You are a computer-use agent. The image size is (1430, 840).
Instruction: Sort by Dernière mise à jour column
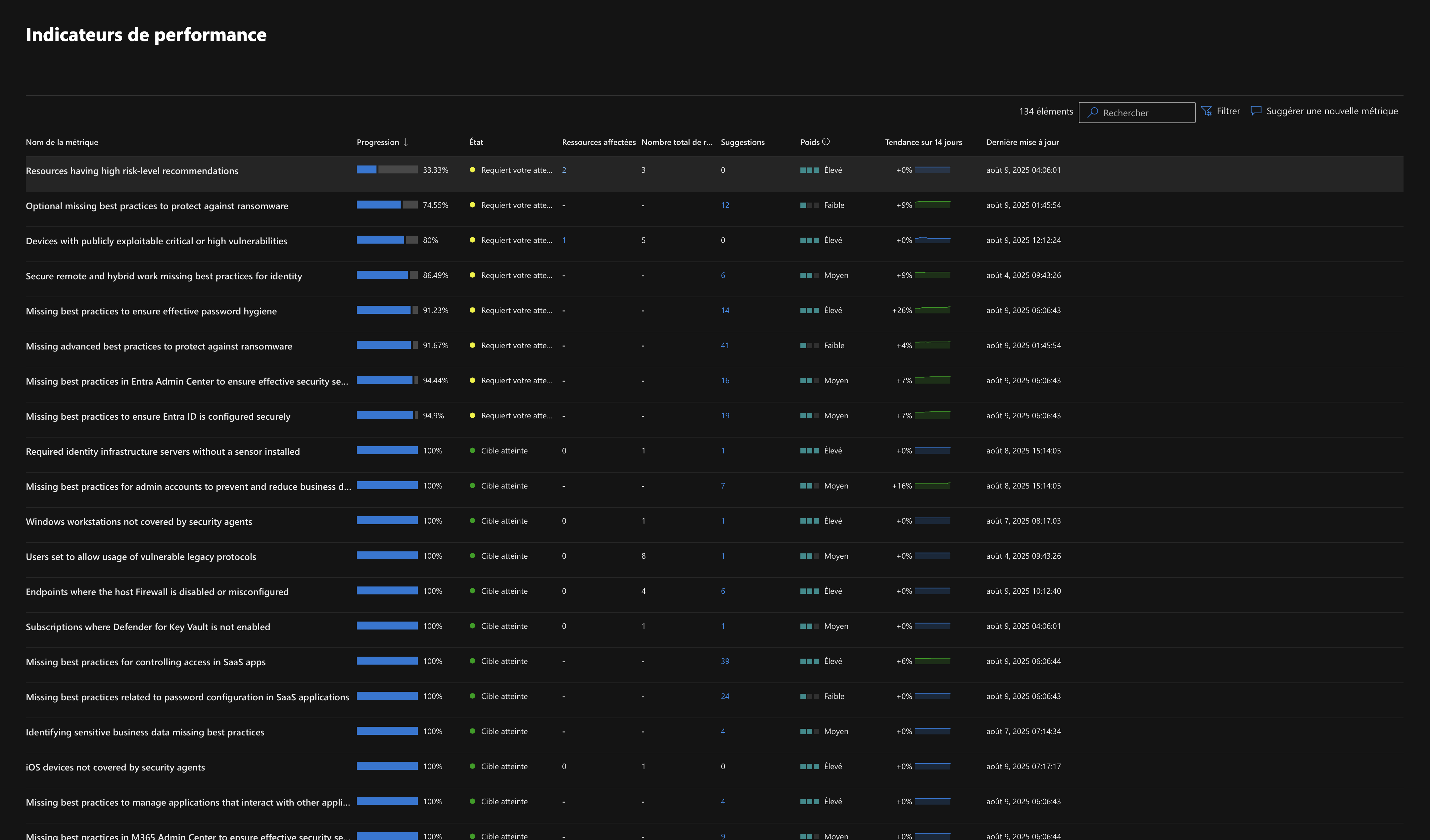coord(1022,142)
